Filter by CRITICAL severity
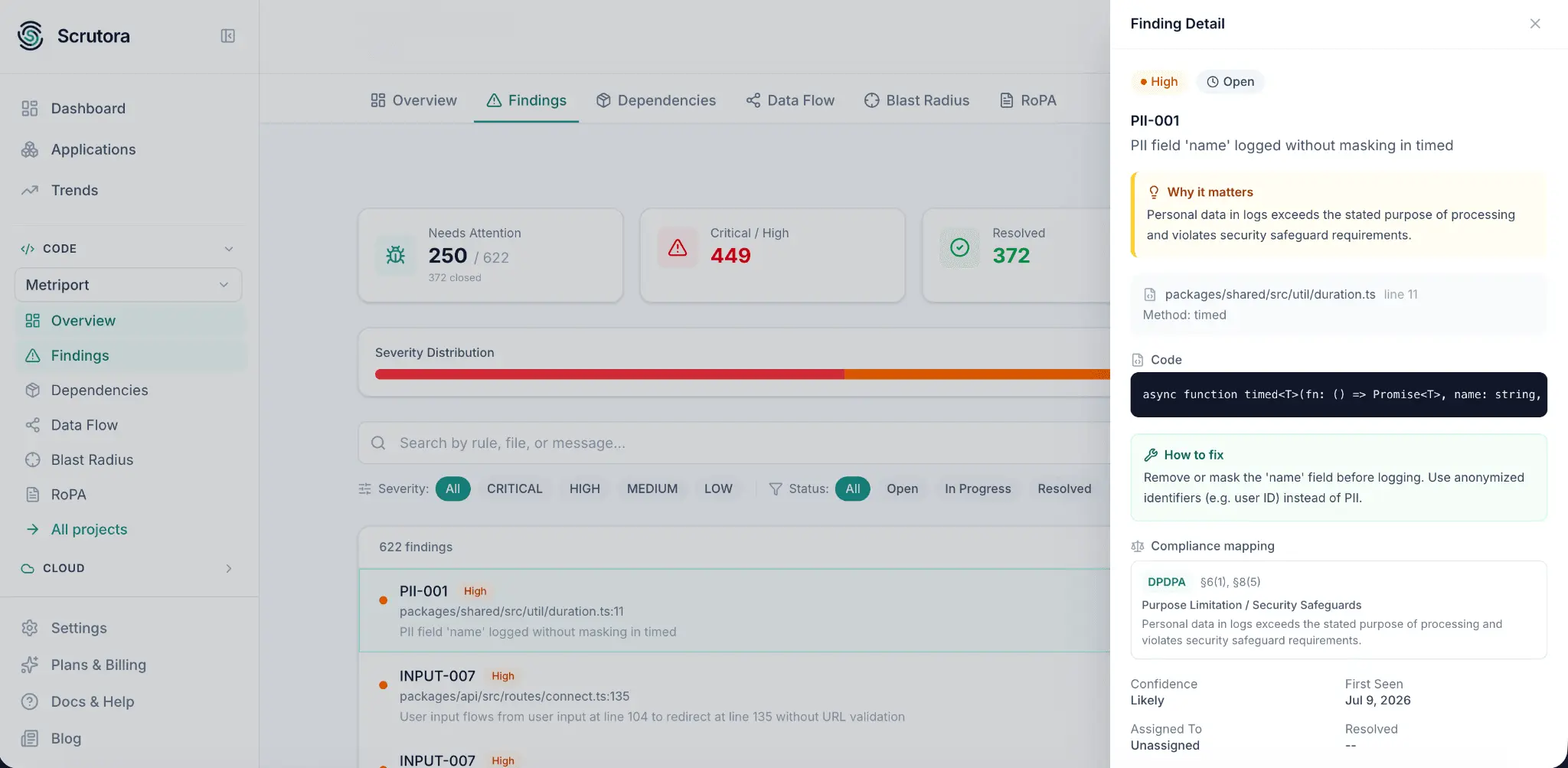1568x768 pixels. point(514,489)
